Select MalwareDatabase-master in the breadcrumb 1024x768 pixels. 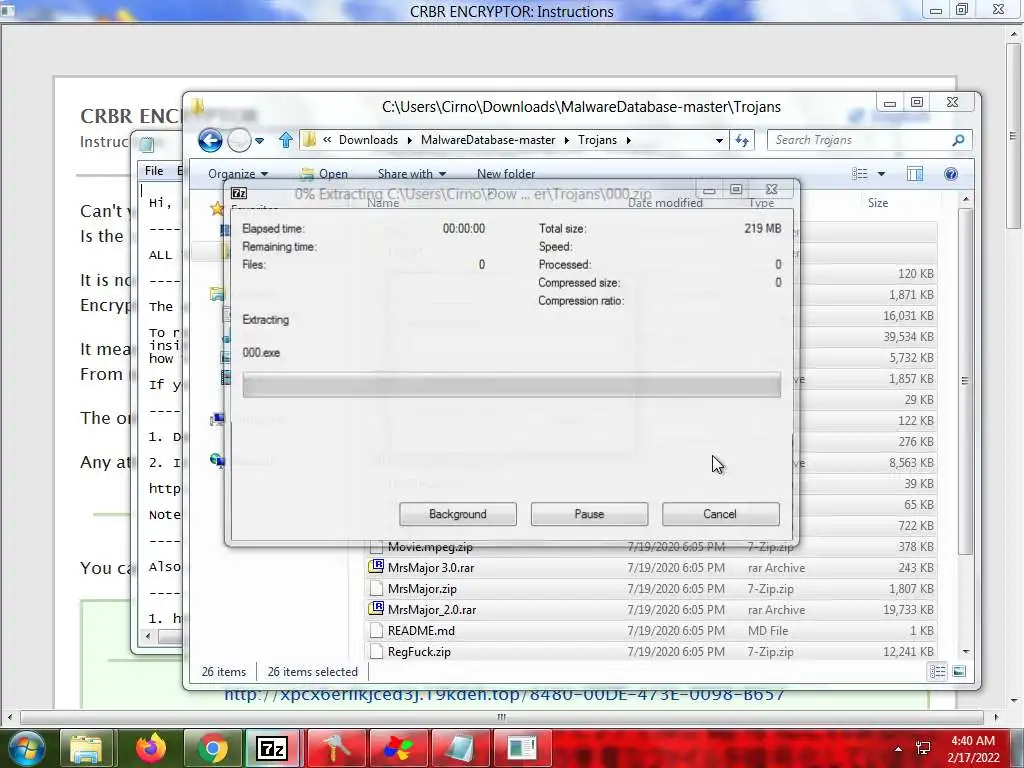click(x=488, y=140)
